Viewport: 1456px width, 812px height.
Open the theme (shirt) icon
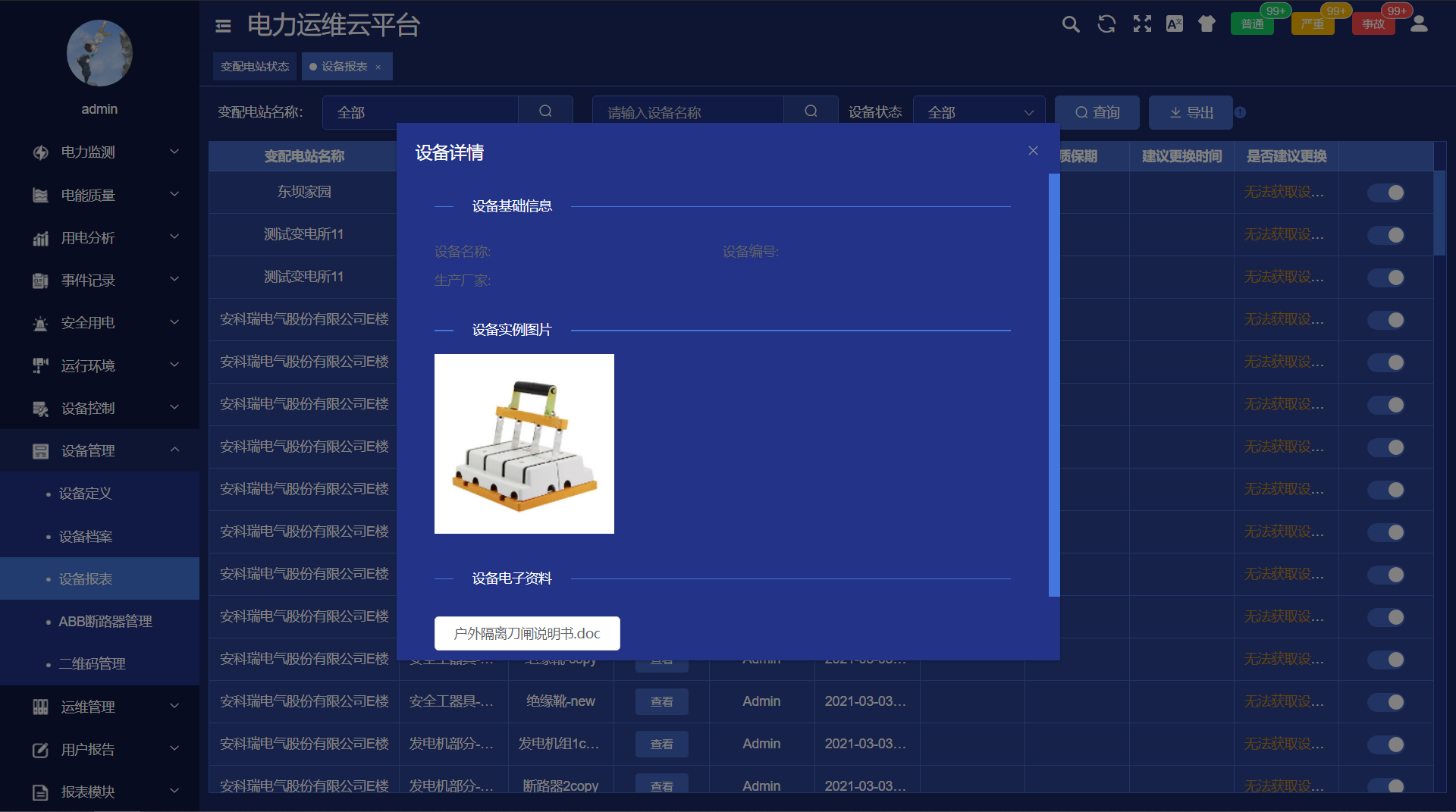pyautogui.click(x=1207, y=24)
